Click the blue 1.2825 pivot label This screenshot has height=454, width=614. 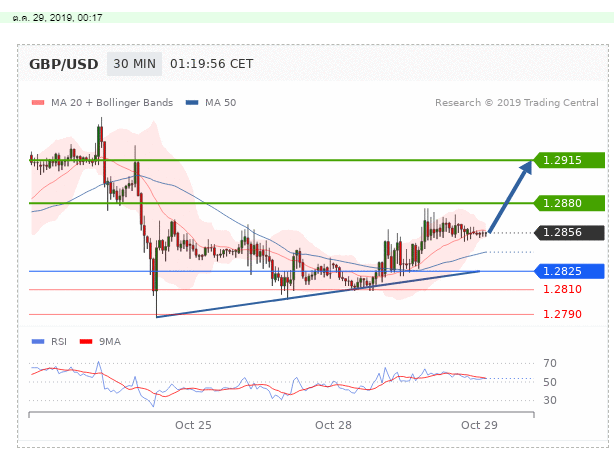click(569, 271)
